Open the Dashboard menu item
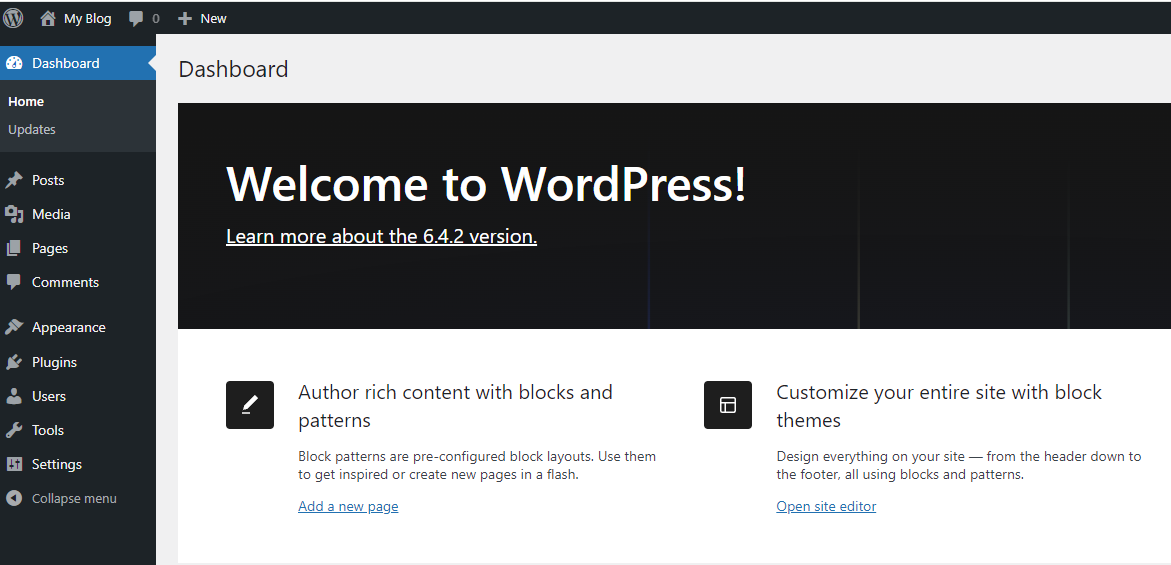1171x565 pixels. [x=65, y=63]
